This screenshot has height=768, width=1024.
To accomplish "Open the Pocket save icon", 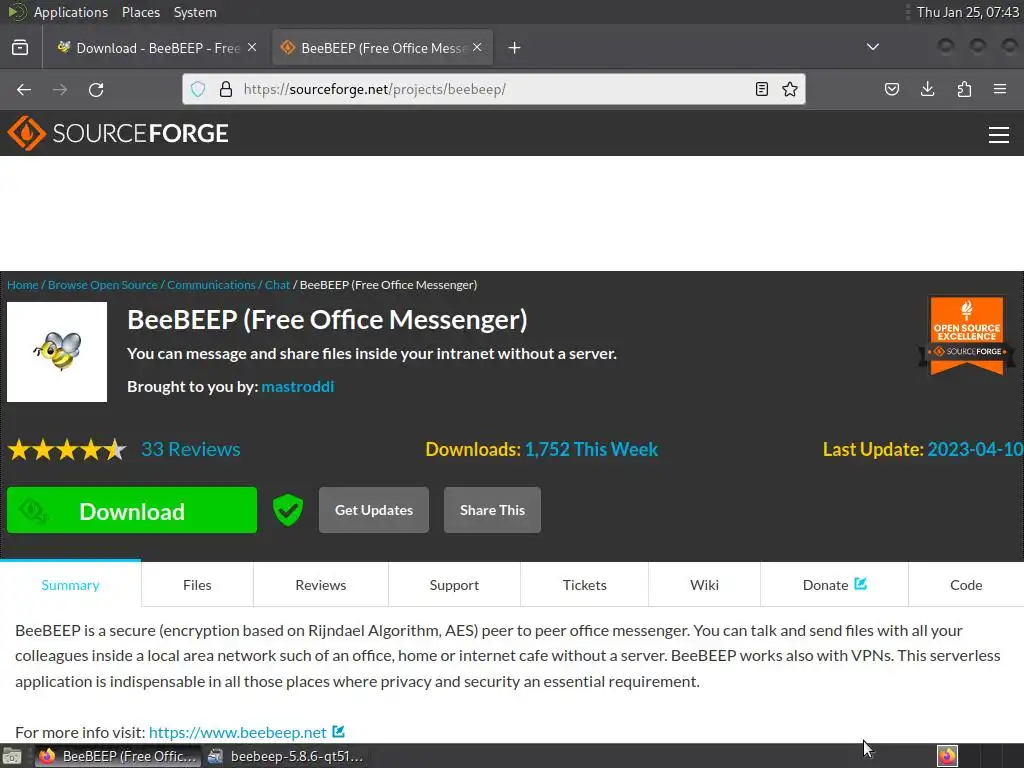I will pyautogui.click(x=891, y=89).
